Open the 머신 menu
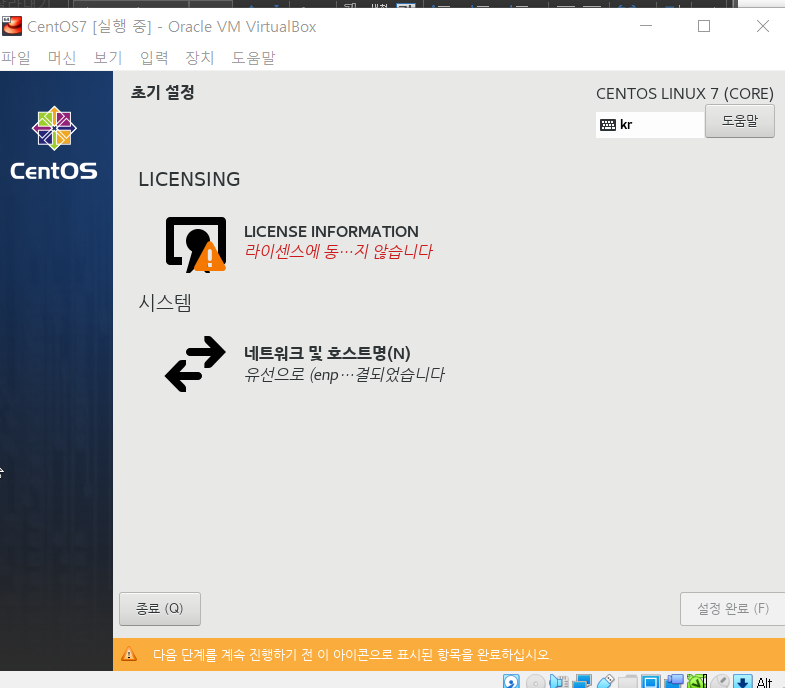This screenshot has height=688, width=785. click(62, 58)
